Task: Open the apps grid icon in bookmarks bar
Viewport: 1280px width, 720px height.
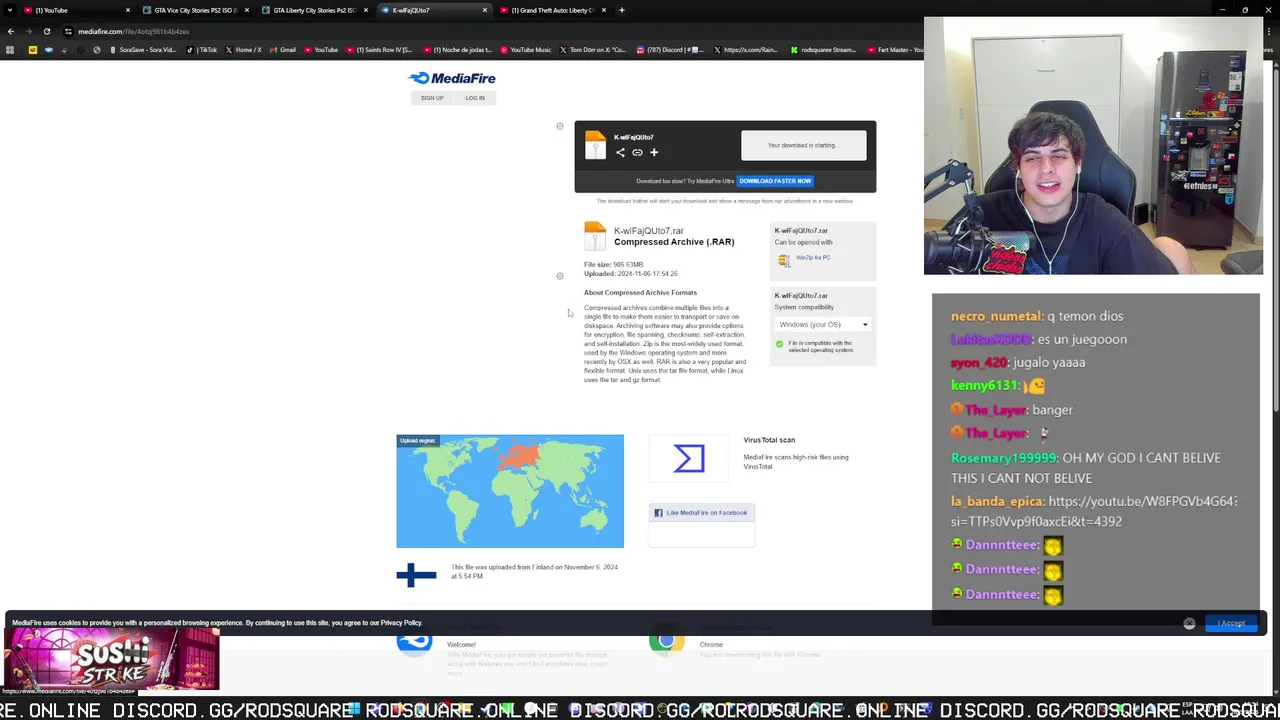Action: point(10,50)
